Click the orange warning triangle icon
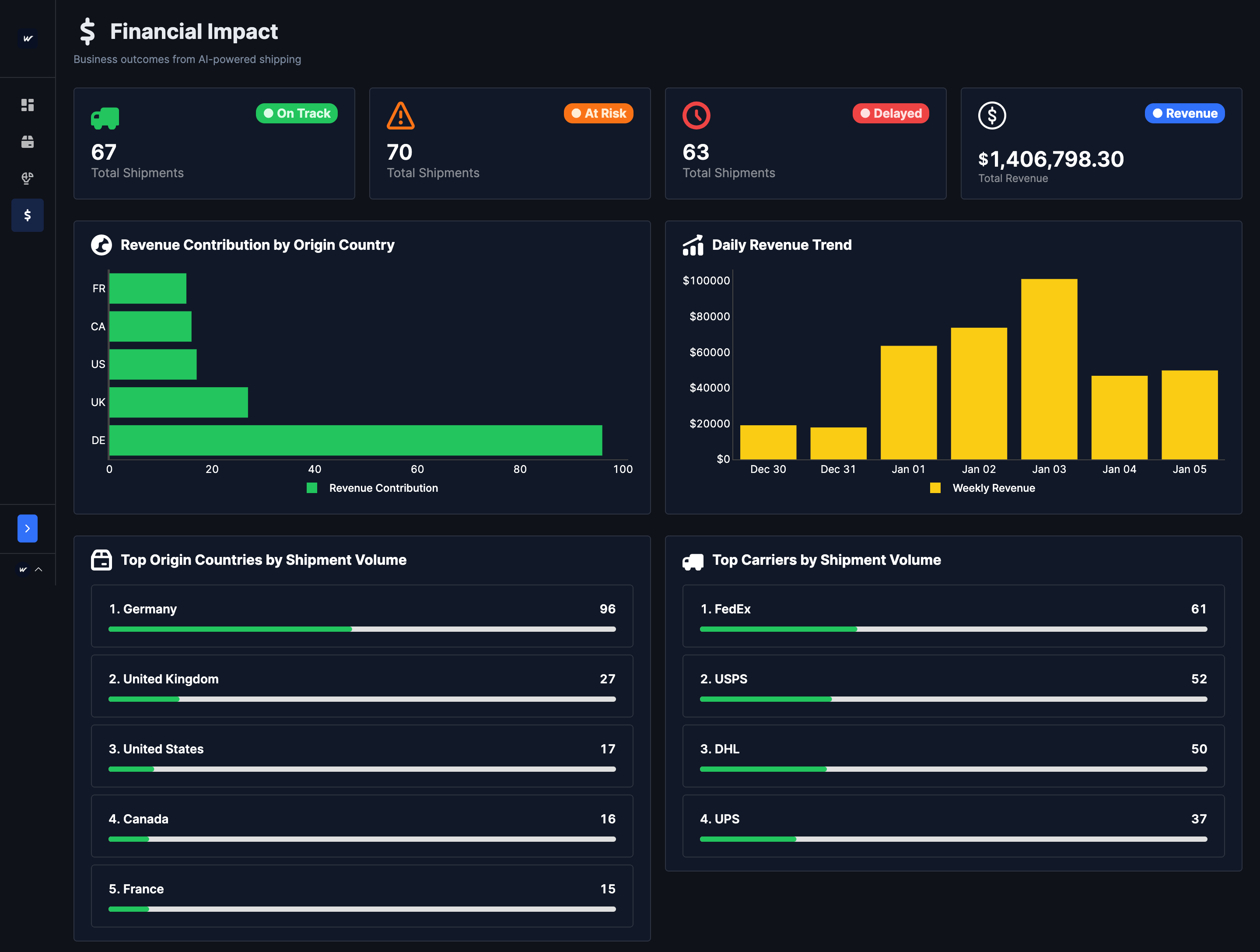 pyautogui.click(x=400, y=115)
